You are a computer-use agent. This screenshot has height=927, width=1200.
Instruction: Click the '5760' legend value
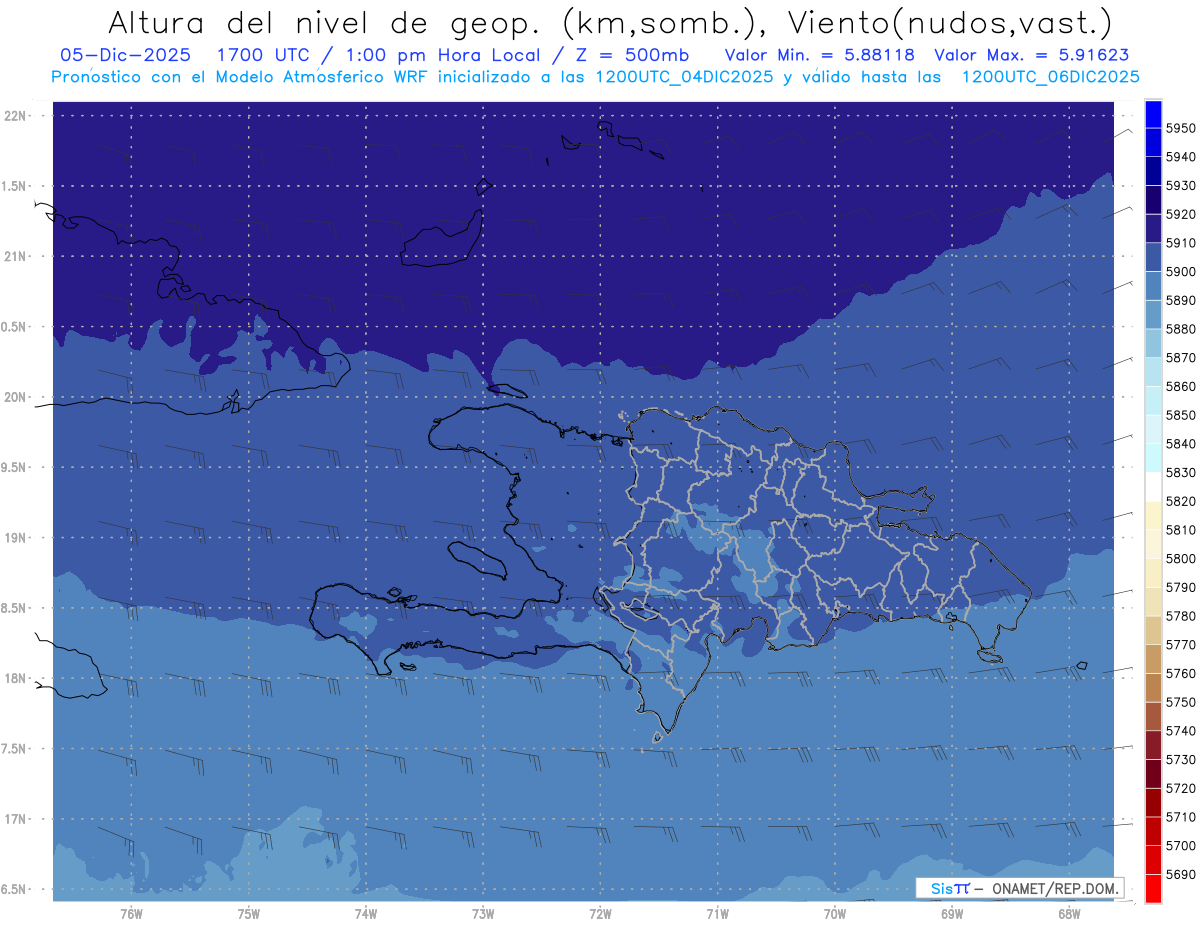[x=1180, y=673]
